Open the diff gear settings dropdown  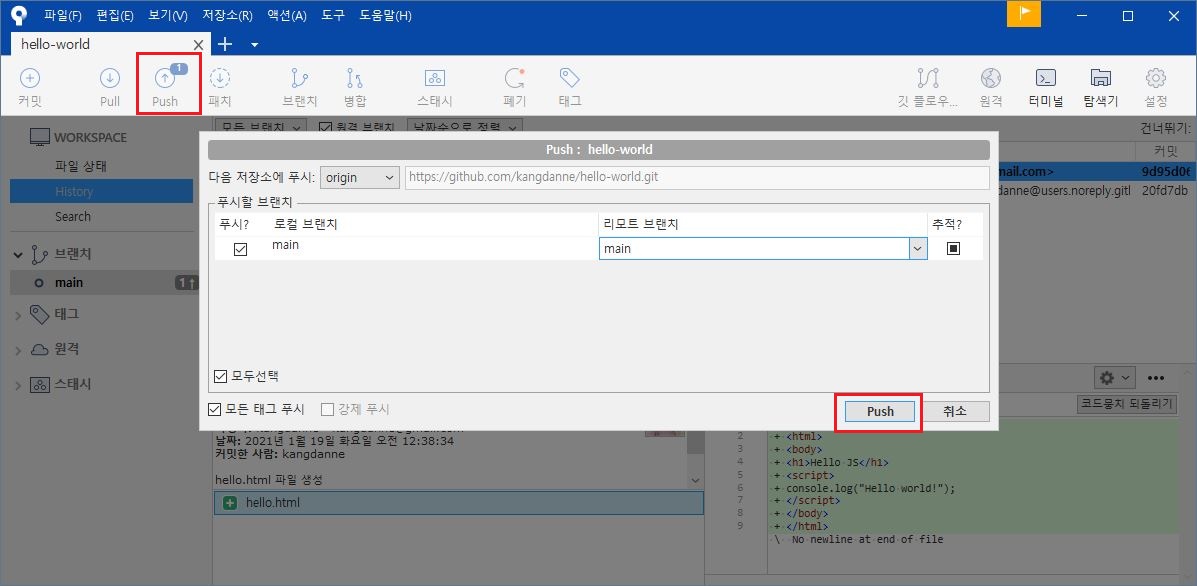[x=1115, y=378]
